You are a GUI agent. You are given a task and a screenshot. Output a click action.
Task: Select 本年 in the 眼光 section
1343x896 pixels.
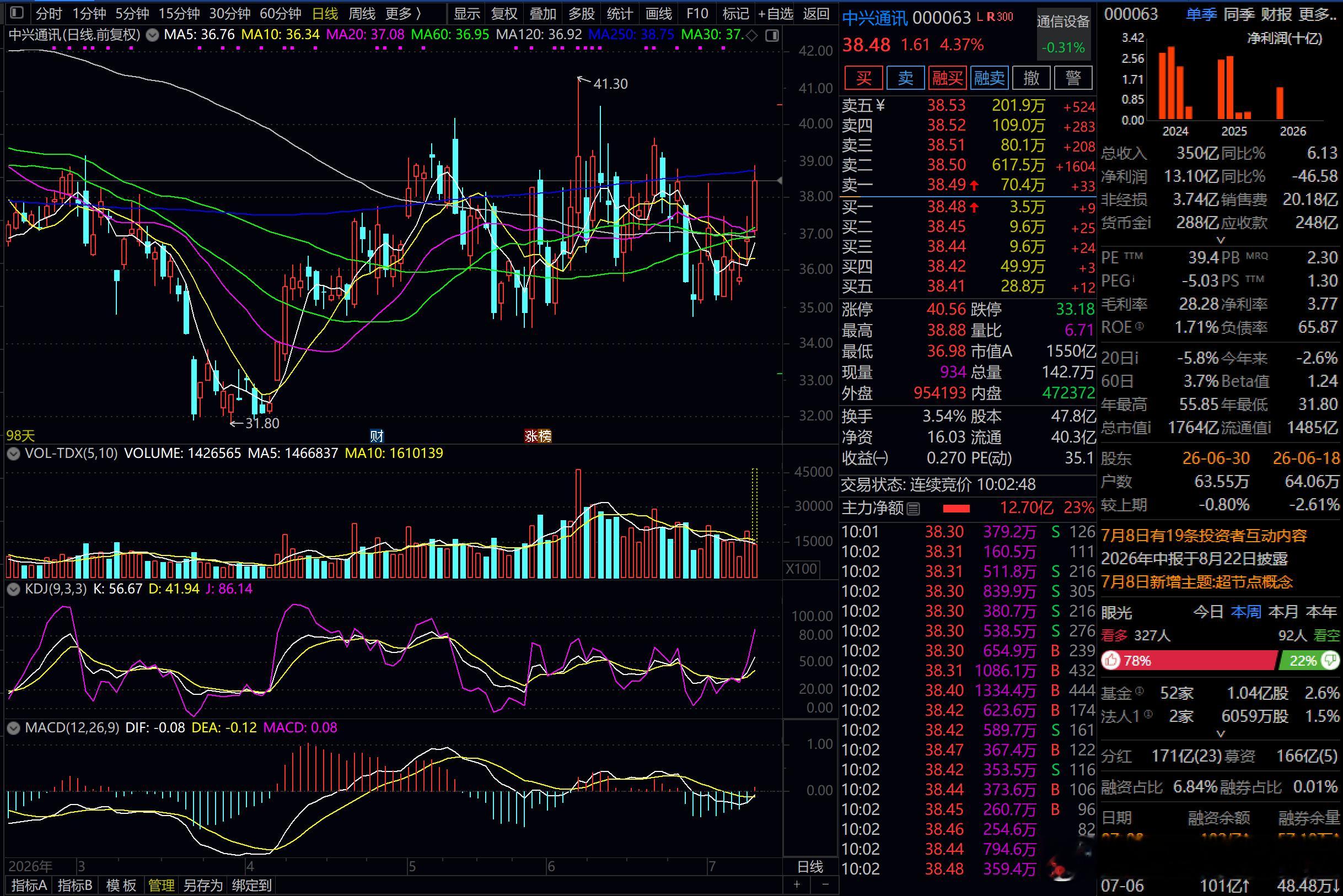[1321, 612]
